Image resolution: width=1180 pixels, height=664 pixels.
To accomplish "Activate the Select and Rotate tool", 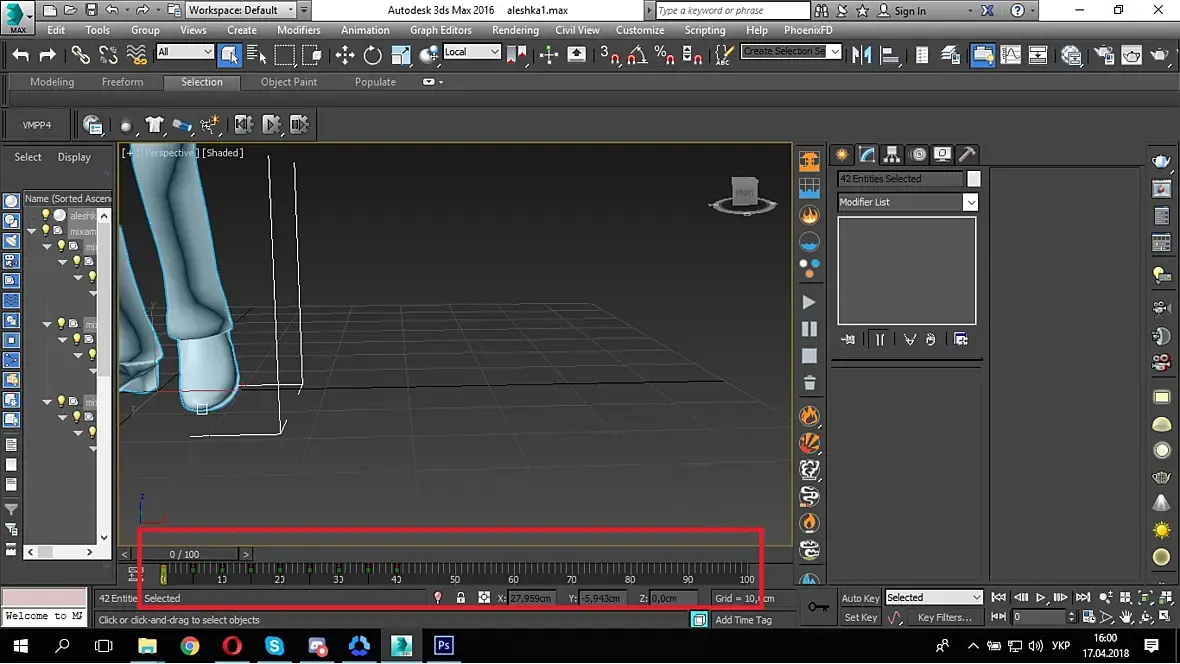I will tap(372, 55).
